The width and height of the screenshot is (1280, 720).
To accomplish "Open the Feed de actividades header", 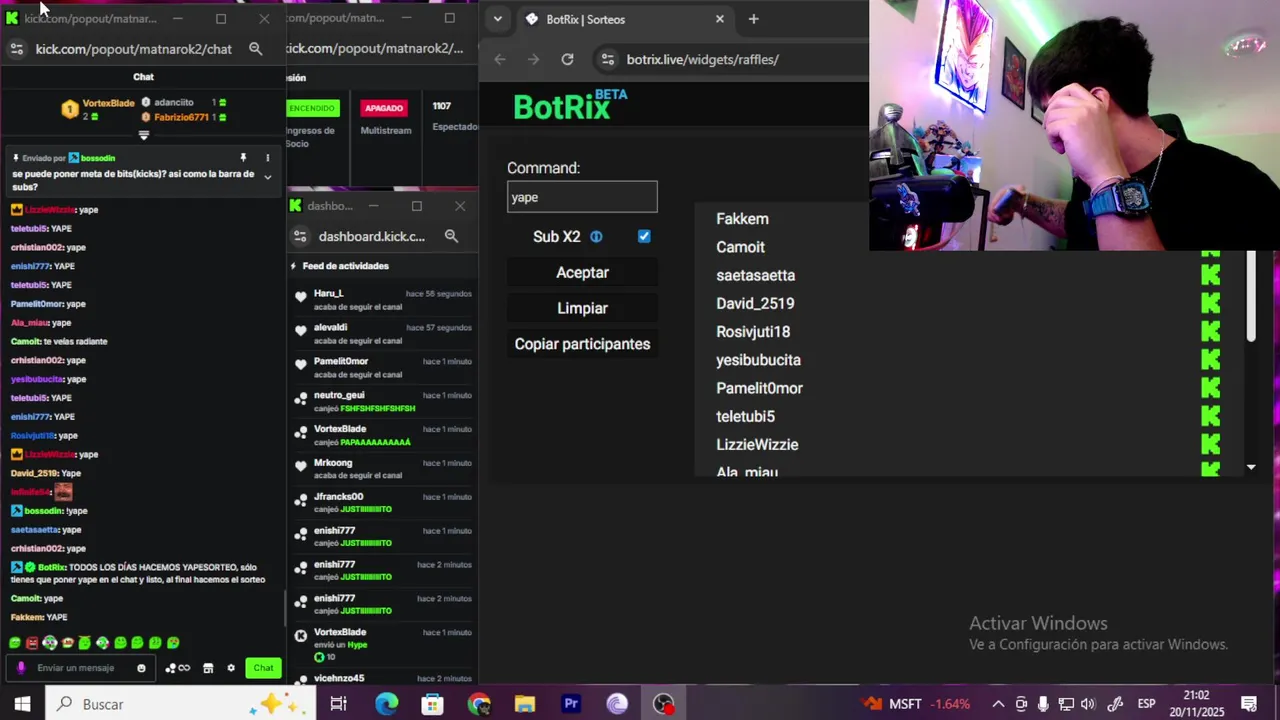I will pyautogui.click(x=345, y=266).
